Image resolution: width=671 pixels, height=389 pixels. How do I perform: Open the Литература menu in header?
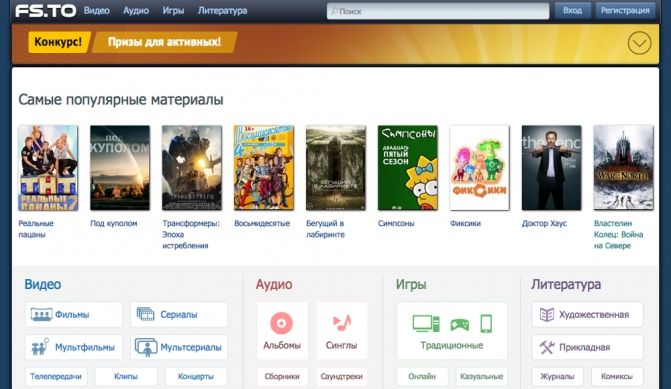tap(223, 11)
